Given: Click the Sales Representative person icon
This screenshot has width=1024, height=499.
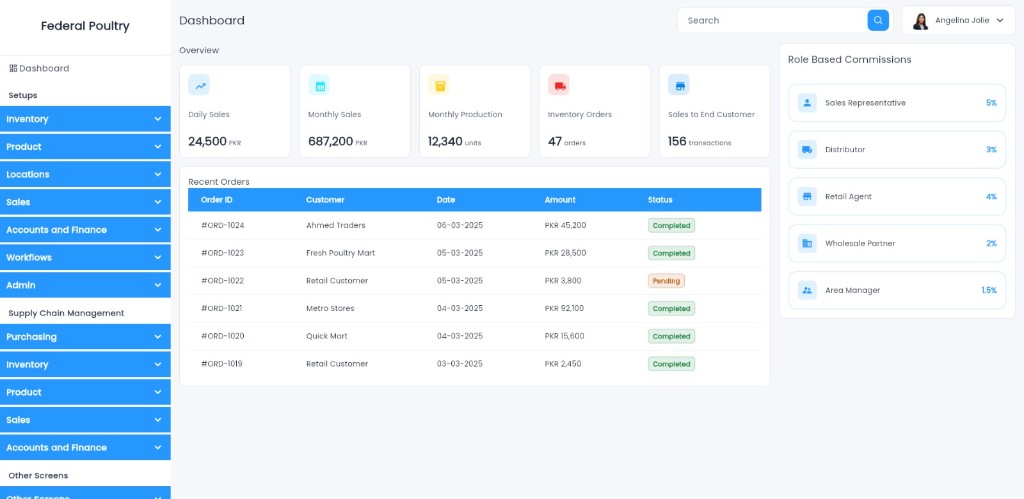Looking at the screenshot, I should [807, 103].
